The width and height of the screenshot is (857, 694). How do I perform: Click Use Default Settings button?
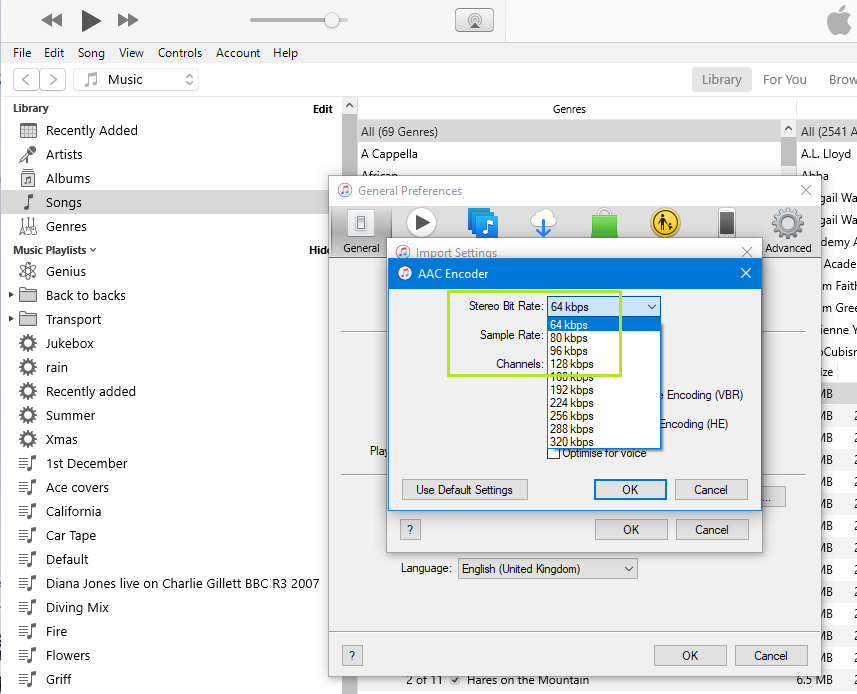[465, 490]
